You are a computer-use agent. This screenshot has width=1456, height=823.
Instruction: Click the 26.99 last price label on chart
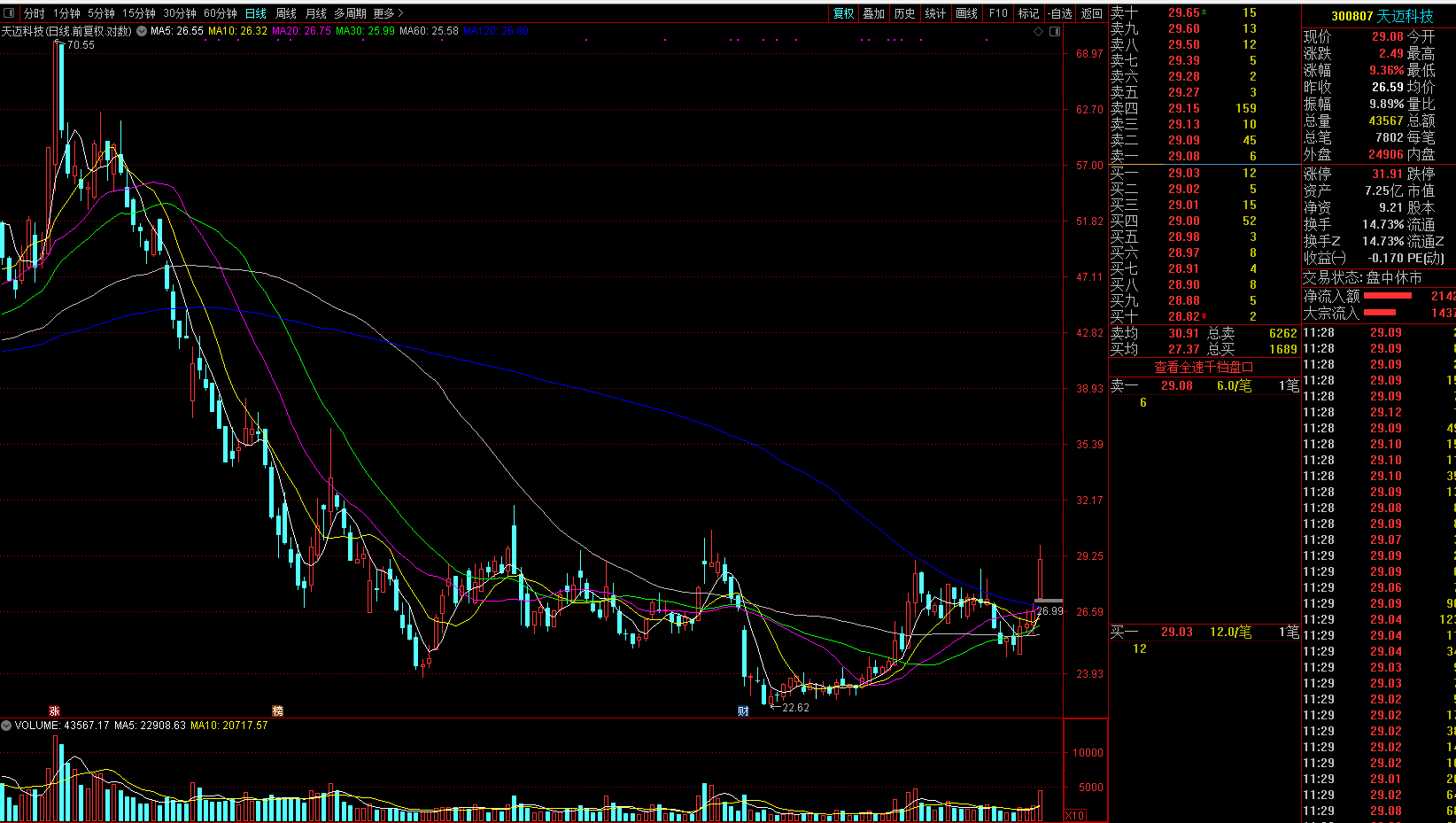tap(1049, 610)
